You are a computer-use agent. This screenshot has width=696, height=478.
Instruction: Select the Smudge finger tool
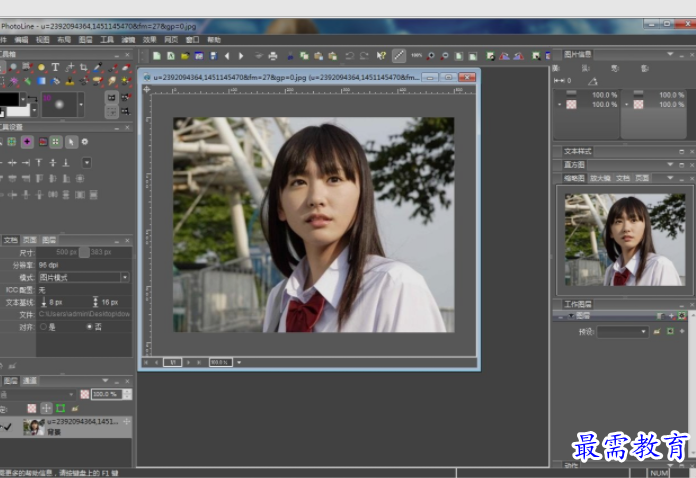112,81
